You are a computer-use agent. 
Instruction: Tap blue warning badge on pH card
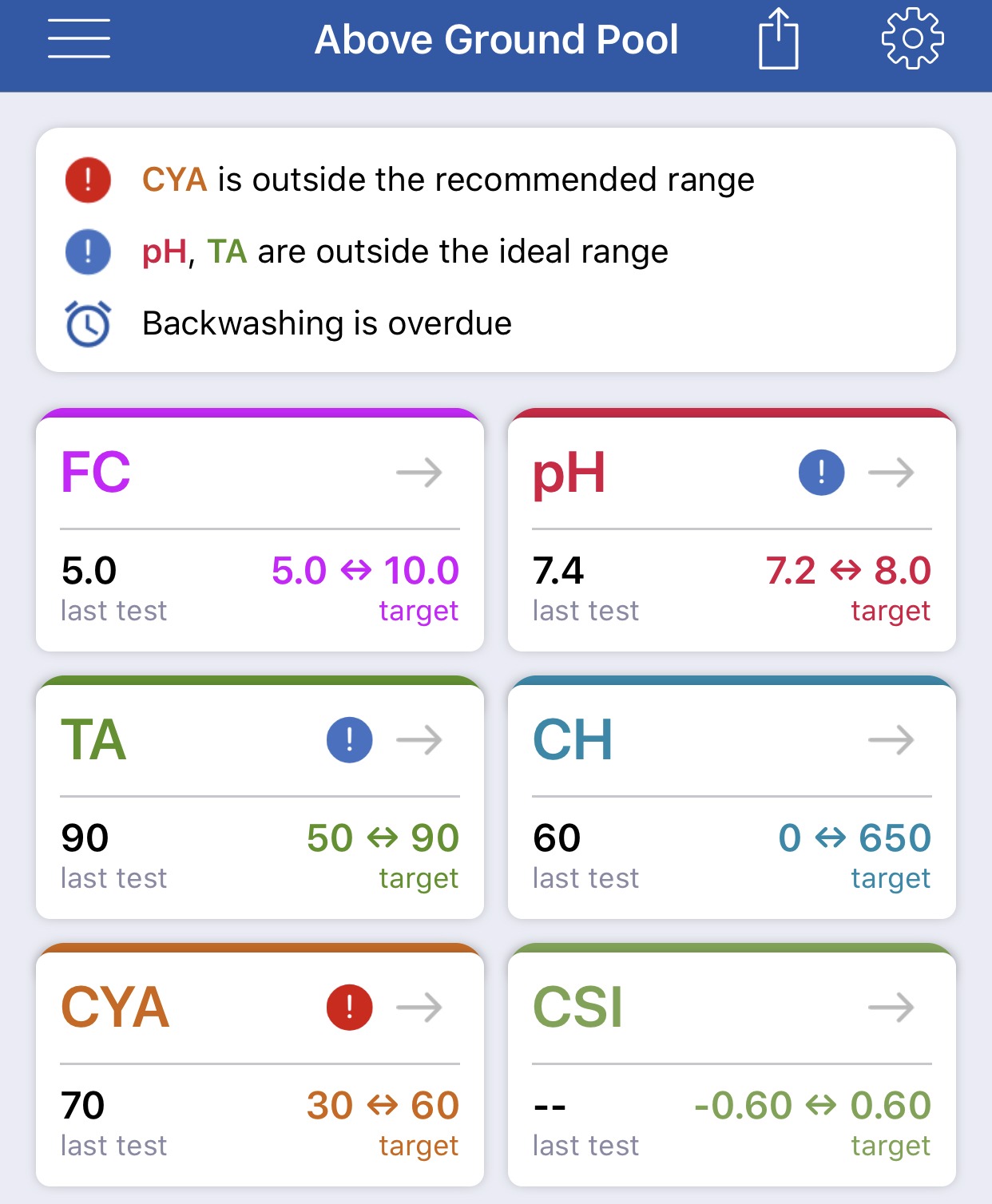[821, 472]
